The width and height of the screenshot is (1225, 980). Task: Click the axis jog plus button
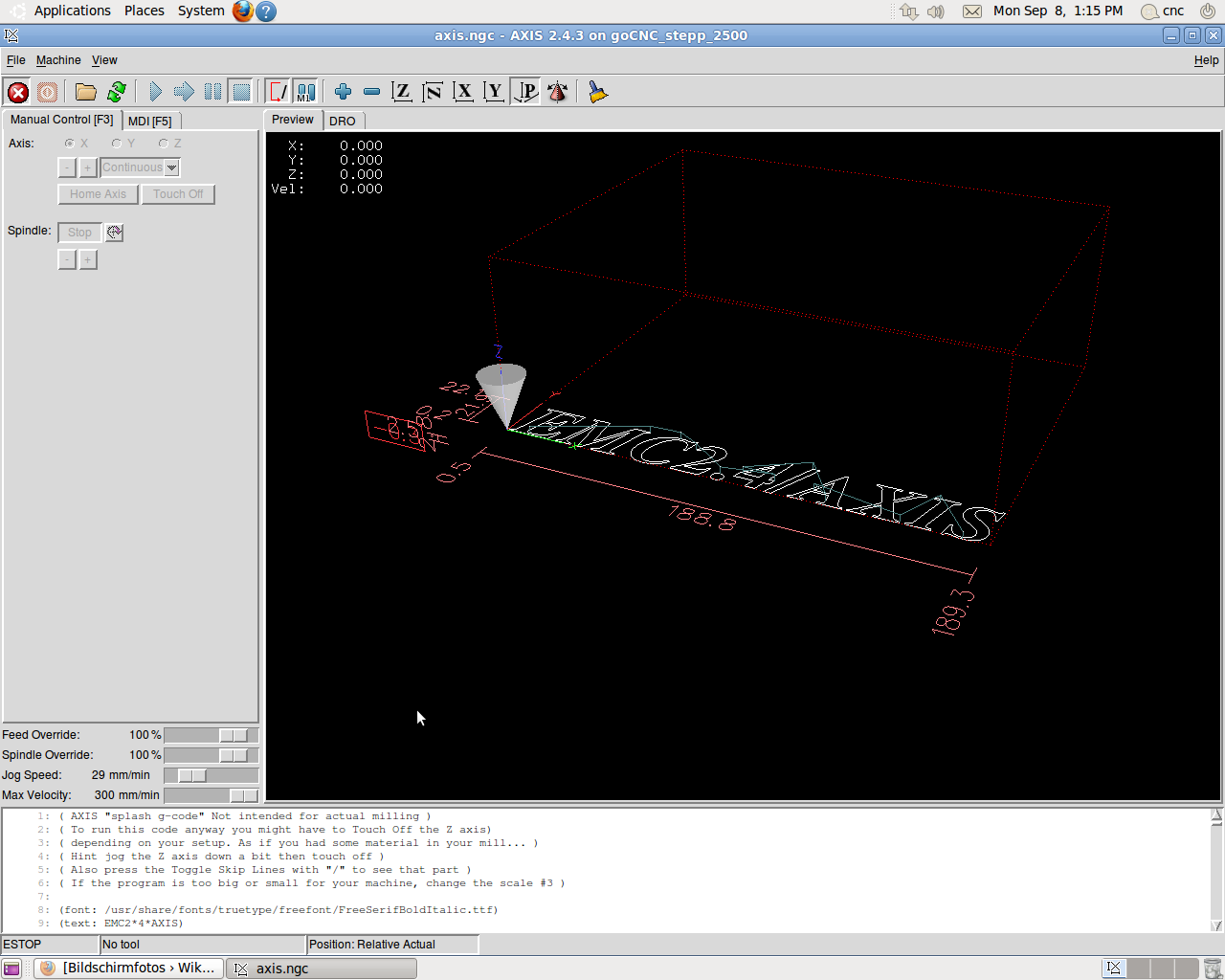point(88,167)
